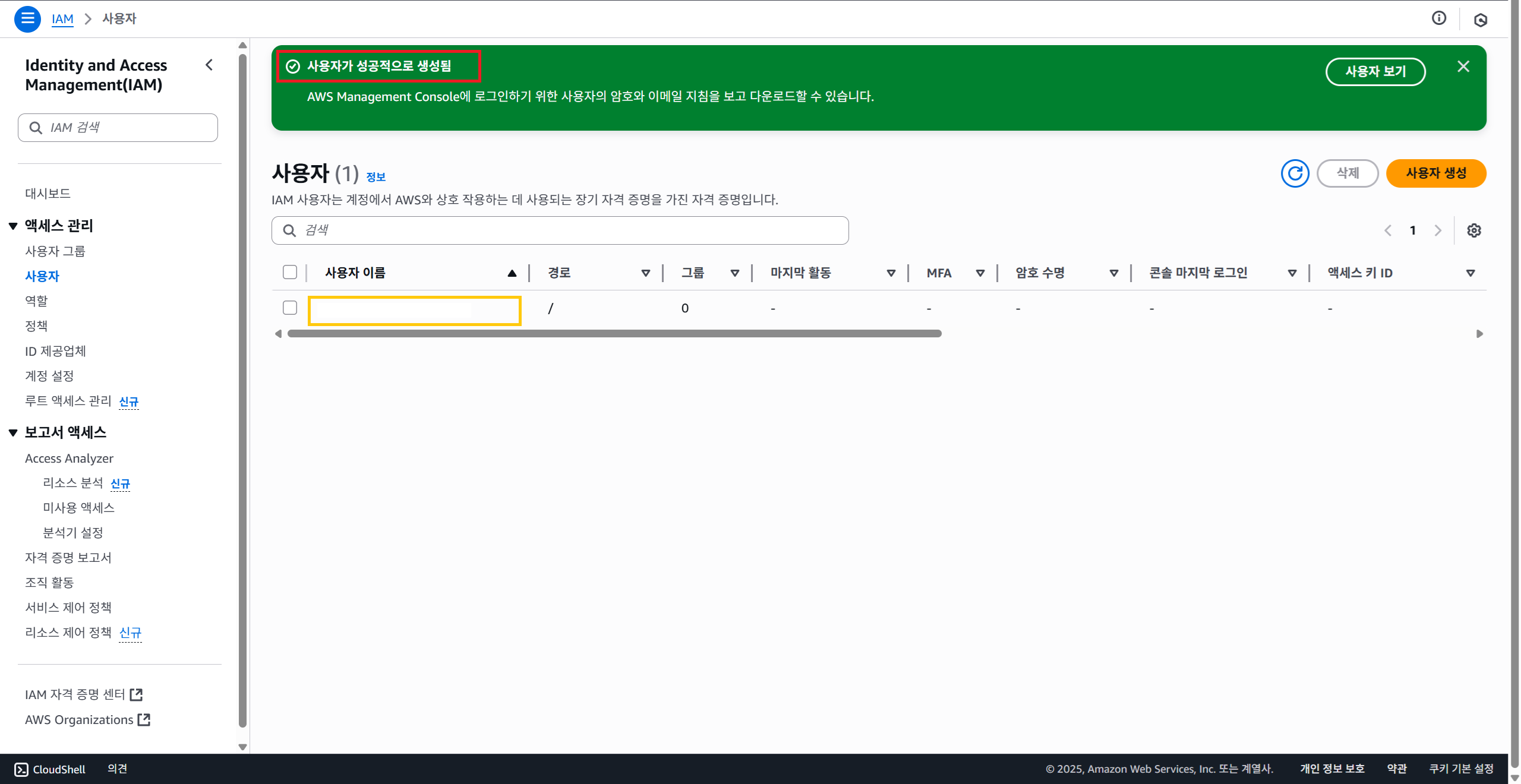Collapse the 액세스 관리 section

pyautogui.click(x=13, y=226)
